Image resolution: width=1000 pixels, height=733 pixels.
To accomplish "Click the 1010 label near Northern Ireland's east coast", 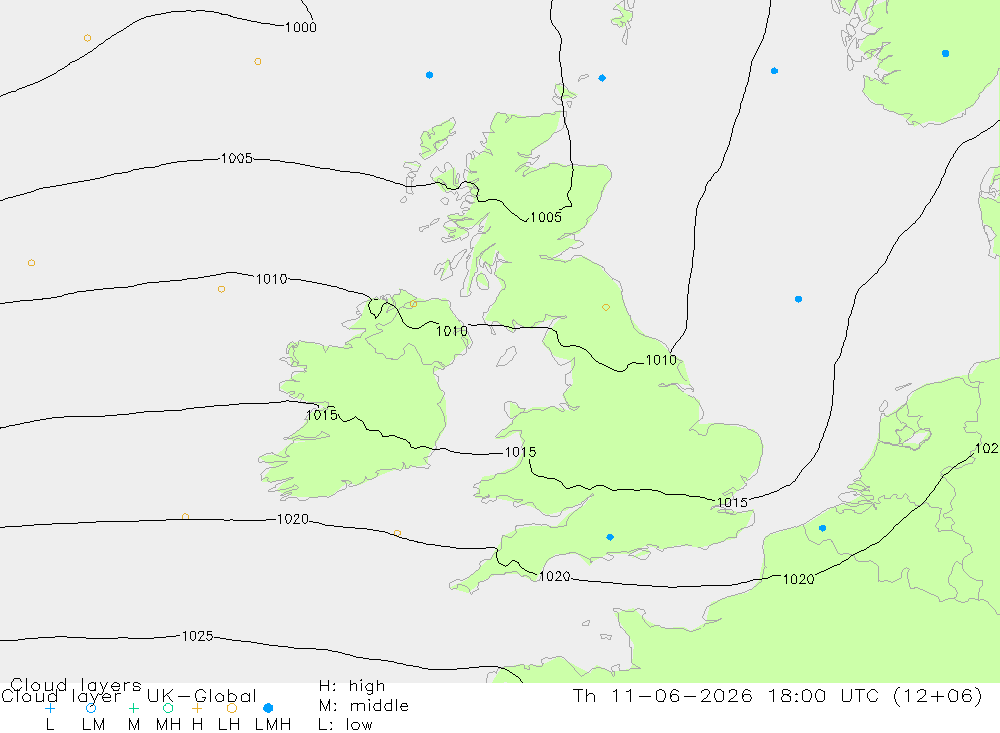I will pyautogui.click(x=452, y=331).
